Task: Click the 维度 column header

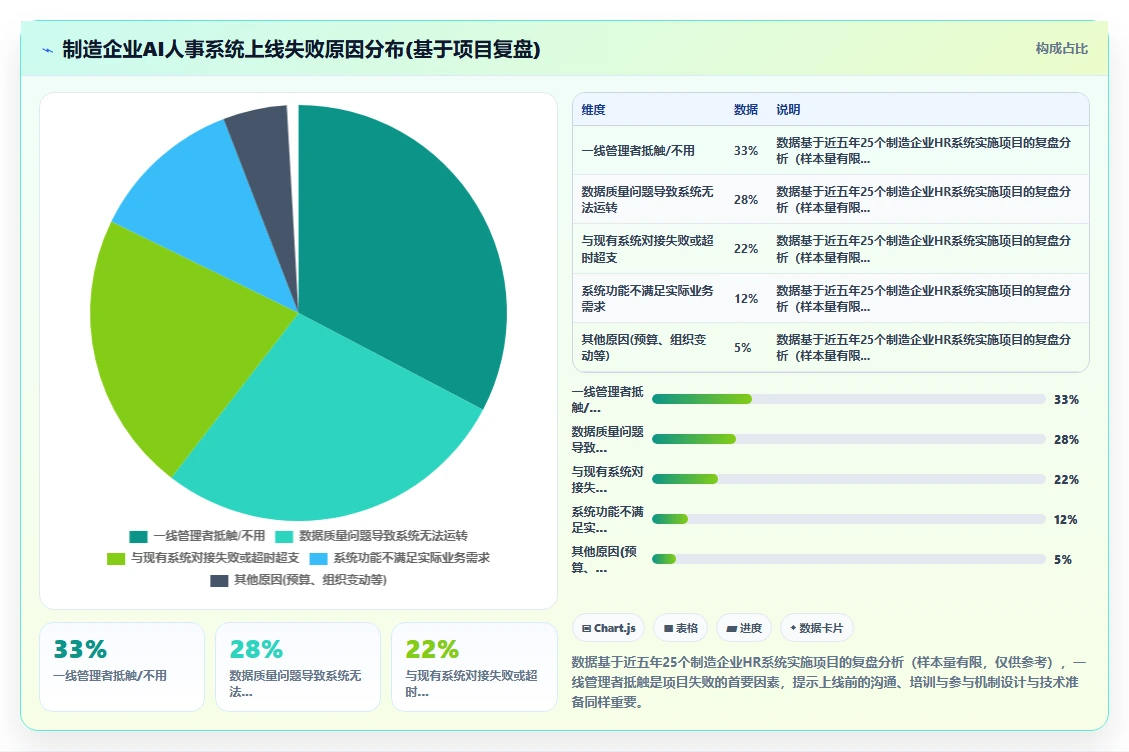Action: (593, 109)
